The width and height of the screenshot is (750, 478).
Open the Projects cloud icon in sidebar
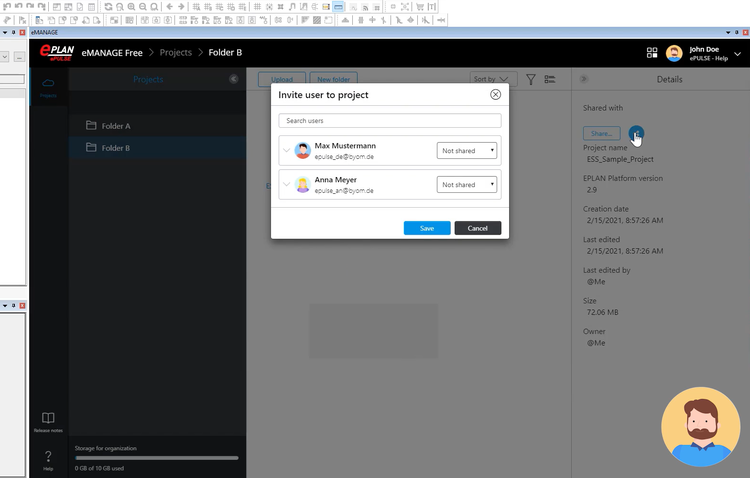coord(48,84)
